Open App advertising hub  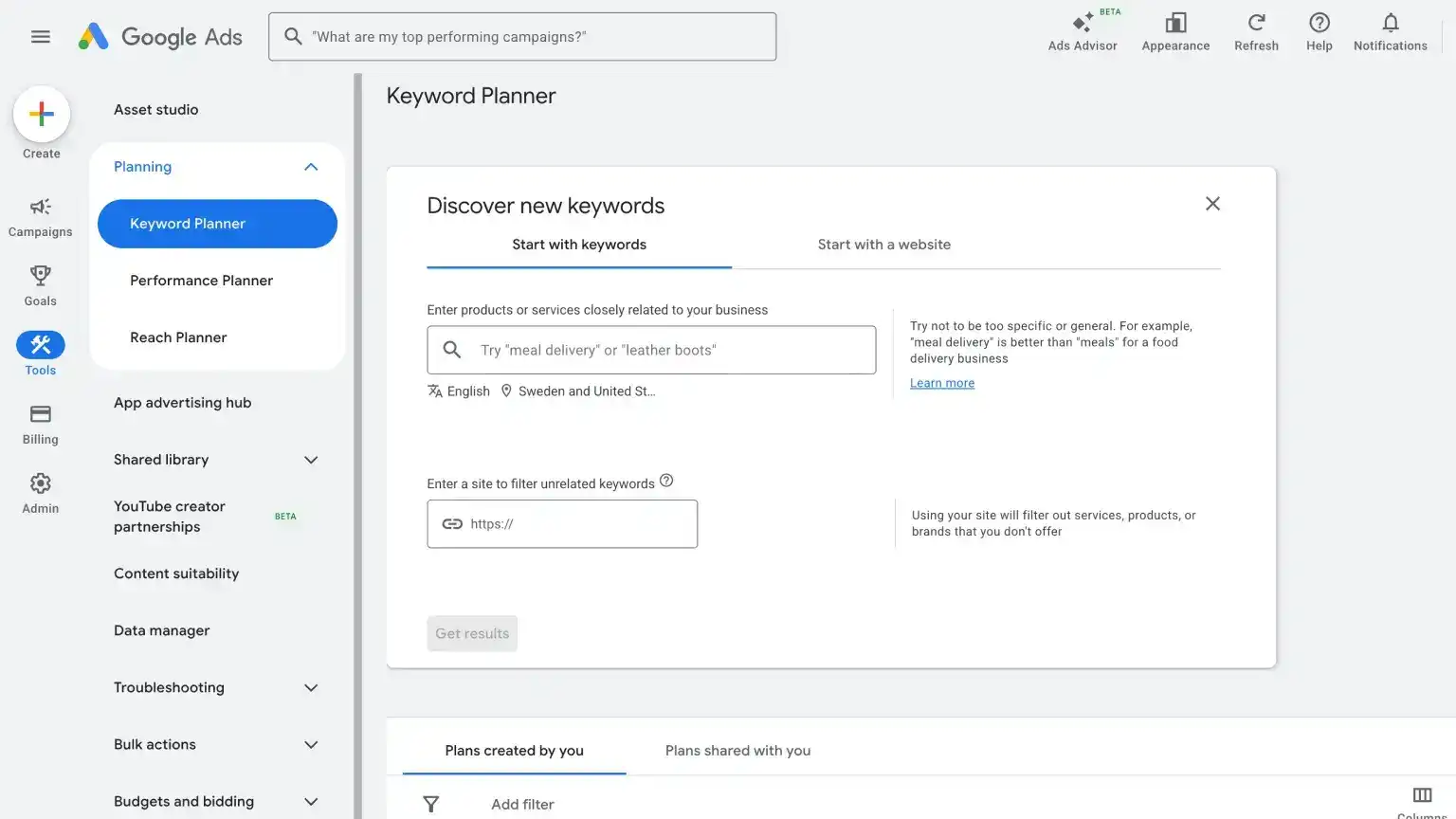click(183, 403)
